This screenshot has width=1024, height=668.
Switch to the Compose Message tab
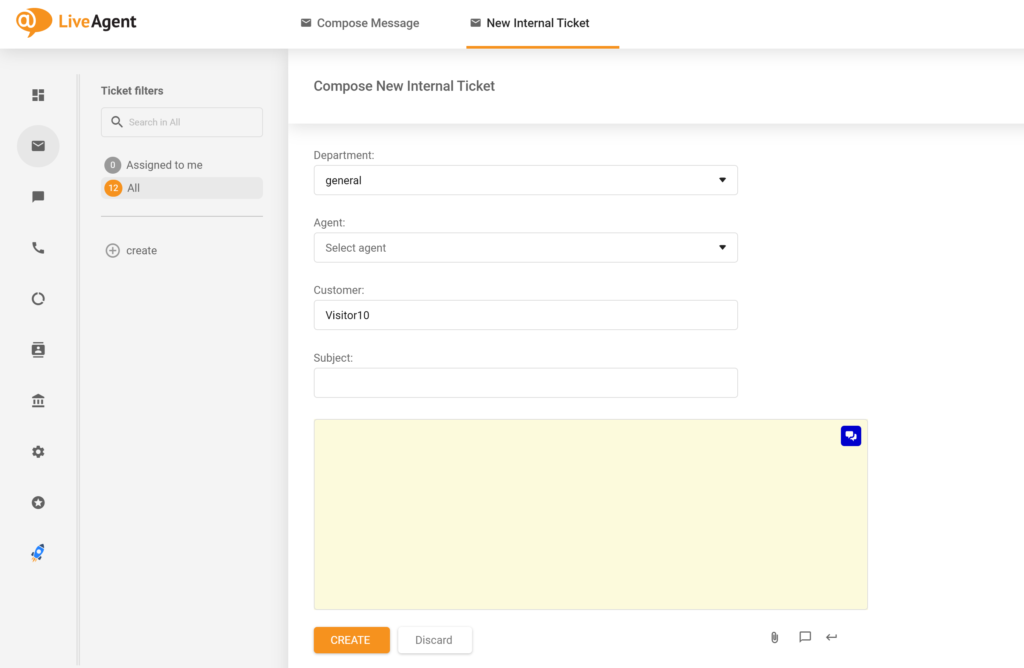[x=359, y=22]
